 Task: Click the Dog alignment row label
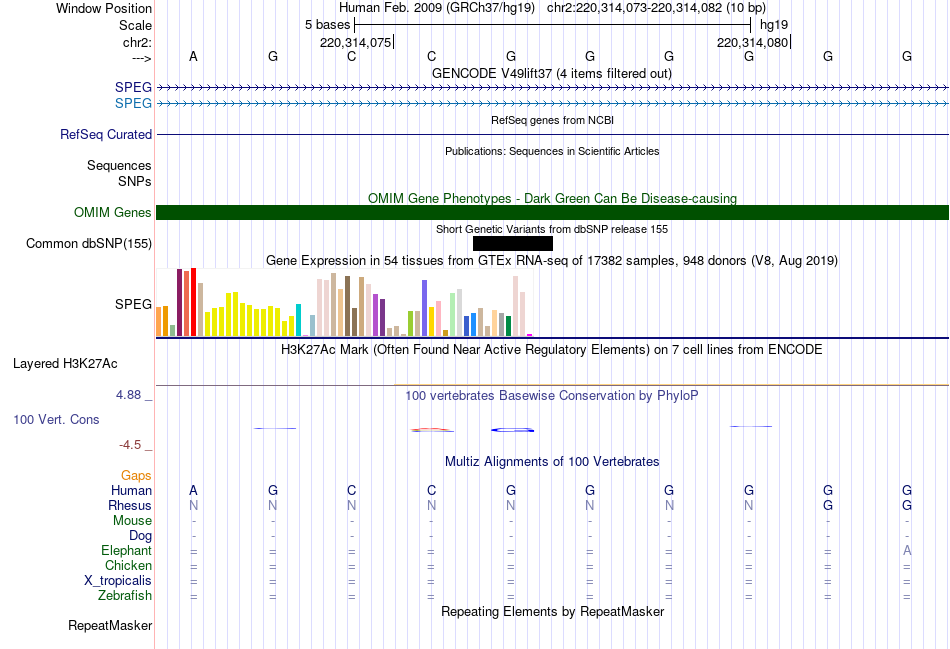pyautogui.click(x=141, y=536)
